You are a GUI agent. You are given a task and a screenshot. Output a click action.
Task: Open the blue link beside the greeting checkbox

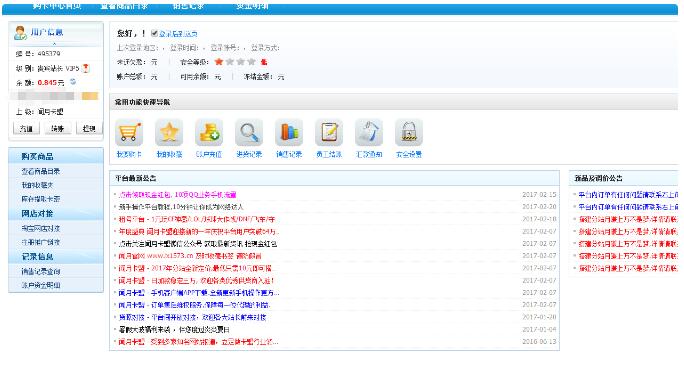click(x=178, y=34)
